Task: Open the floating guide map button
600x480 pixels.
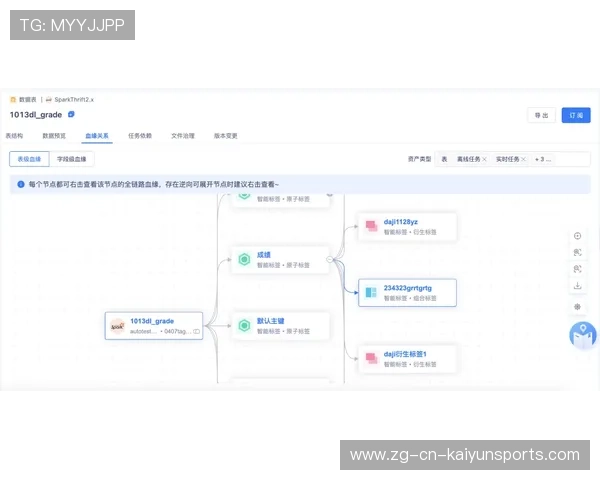Action: point(583,335)
